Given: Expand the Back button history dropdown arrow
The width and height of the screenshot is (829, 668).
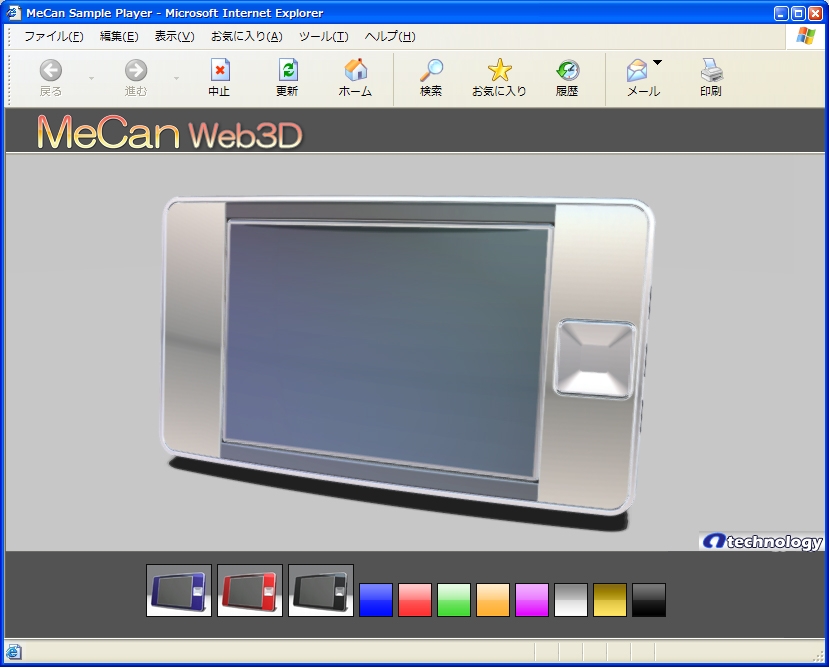Looking at the screenshot, I should [x=91, y=78].
